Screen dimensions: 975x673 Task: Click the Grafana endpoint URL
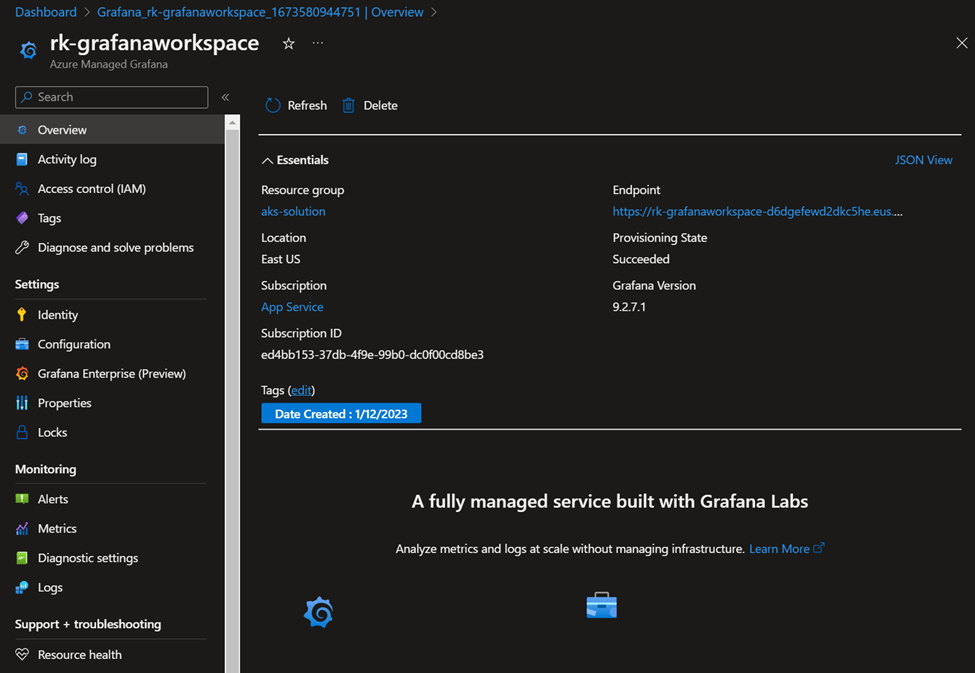pos(757,212)
